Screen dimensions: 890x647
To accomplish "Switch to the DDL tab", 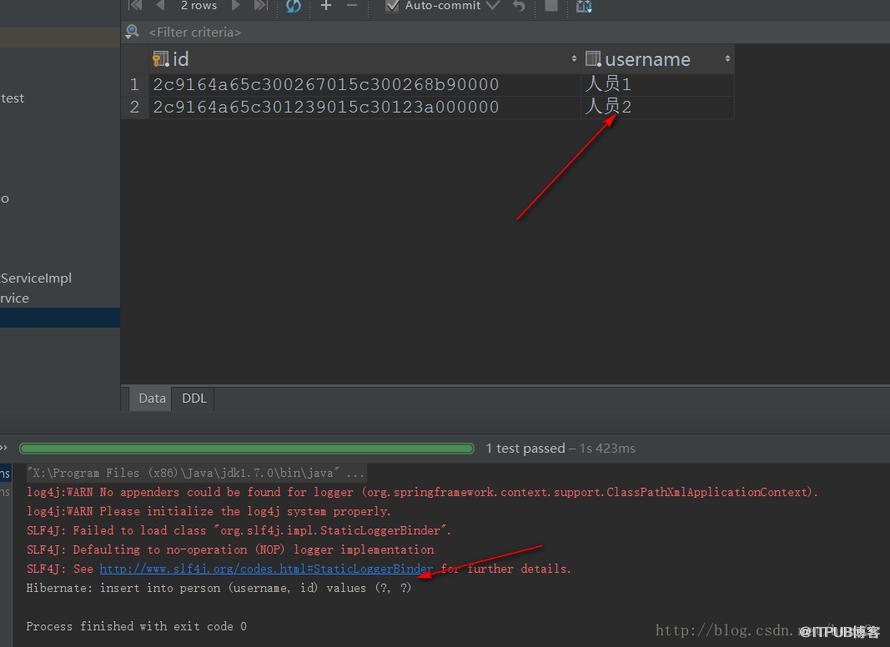I will (x=194, y=398).
